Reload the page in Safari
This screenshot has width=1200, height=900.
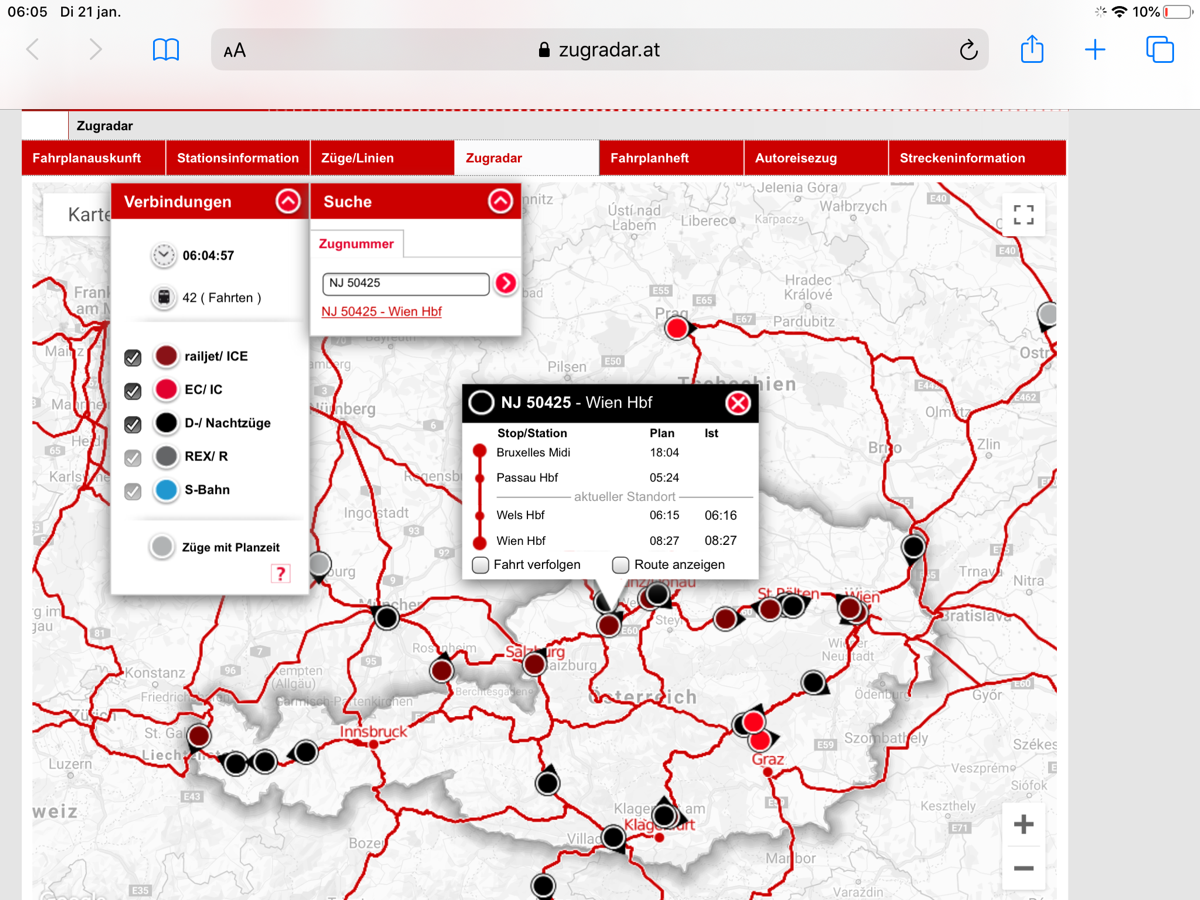tap(967, 50)
